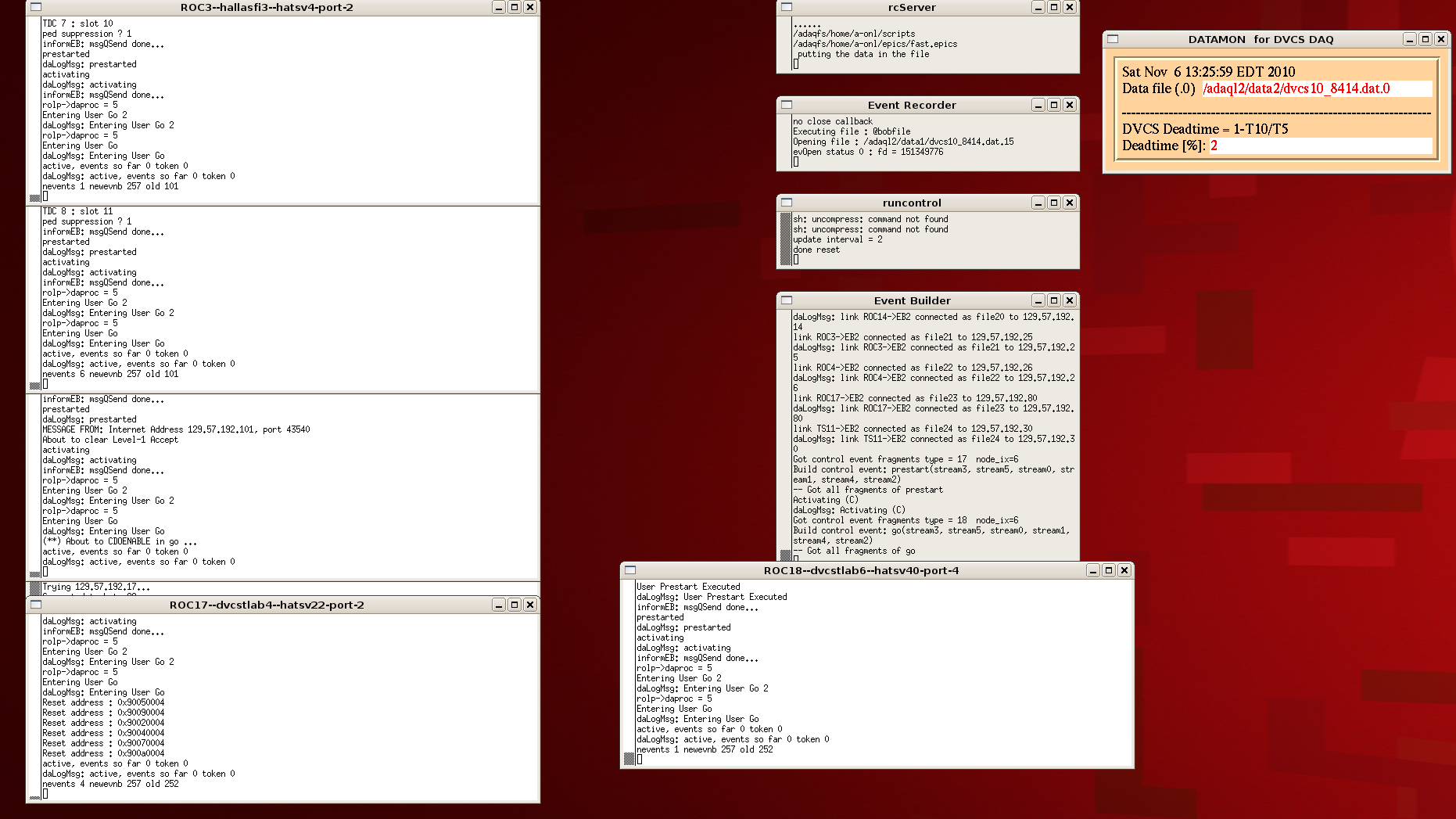Click the runcontrol terminal scrollbar

point(786,239)
